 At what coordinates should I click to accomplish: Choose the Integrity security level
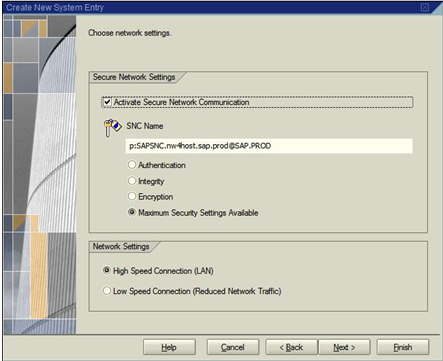coord(132,181)
